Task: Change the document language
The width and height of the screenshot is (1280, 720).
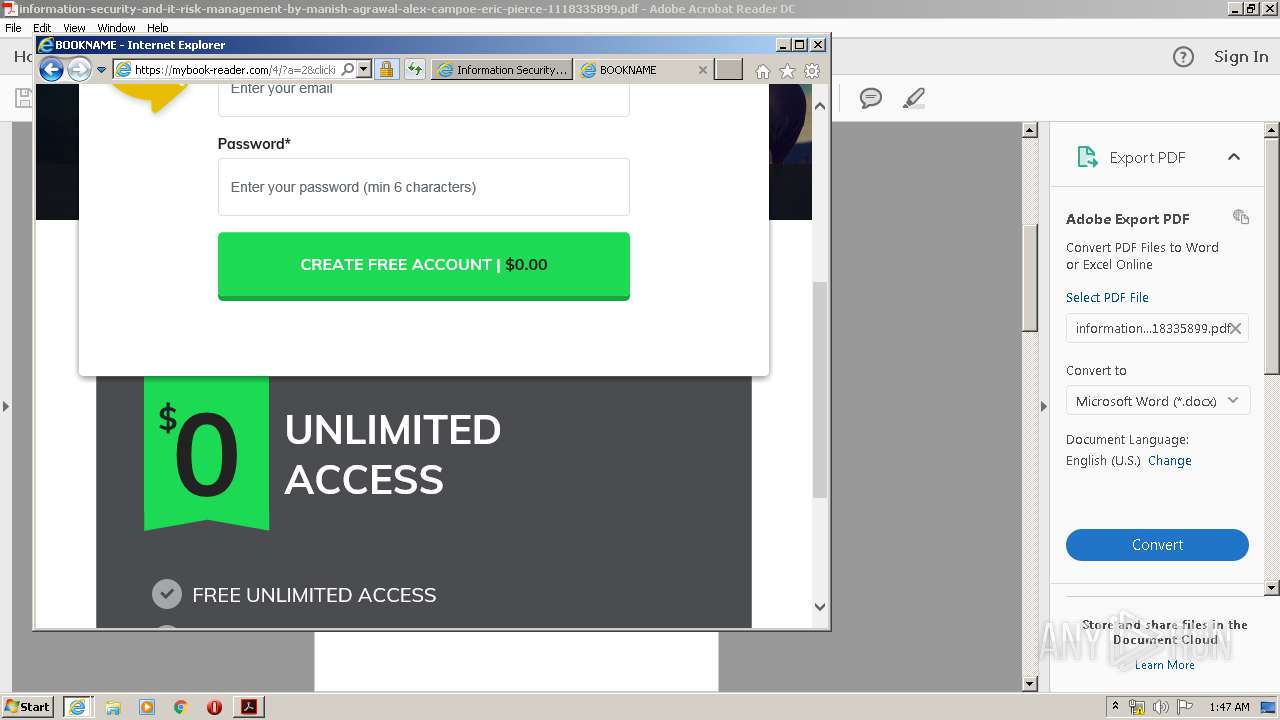Action: point(1170,461)
